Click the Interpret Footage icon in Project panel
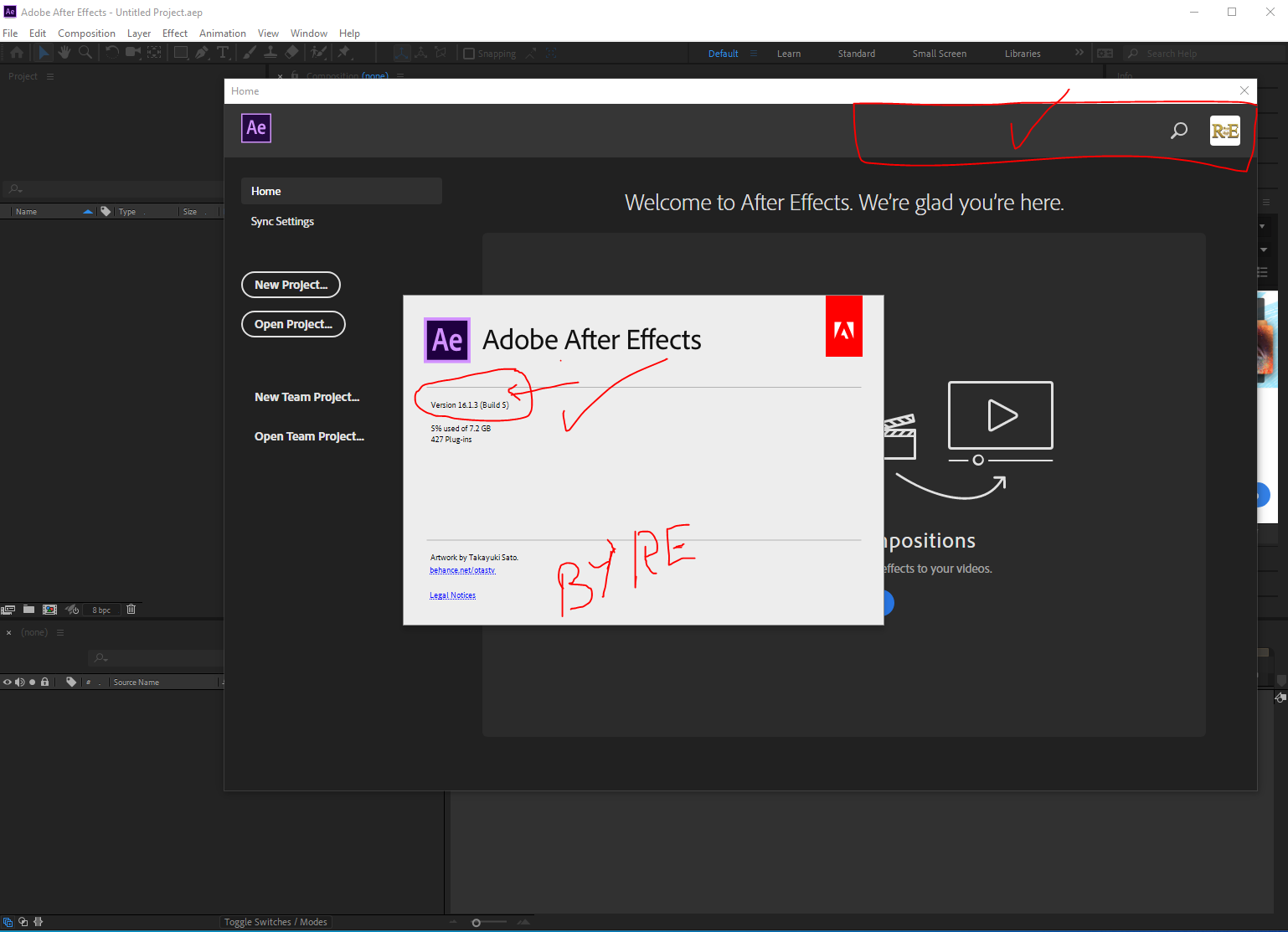1288x932 pixels. pos(8,610)
